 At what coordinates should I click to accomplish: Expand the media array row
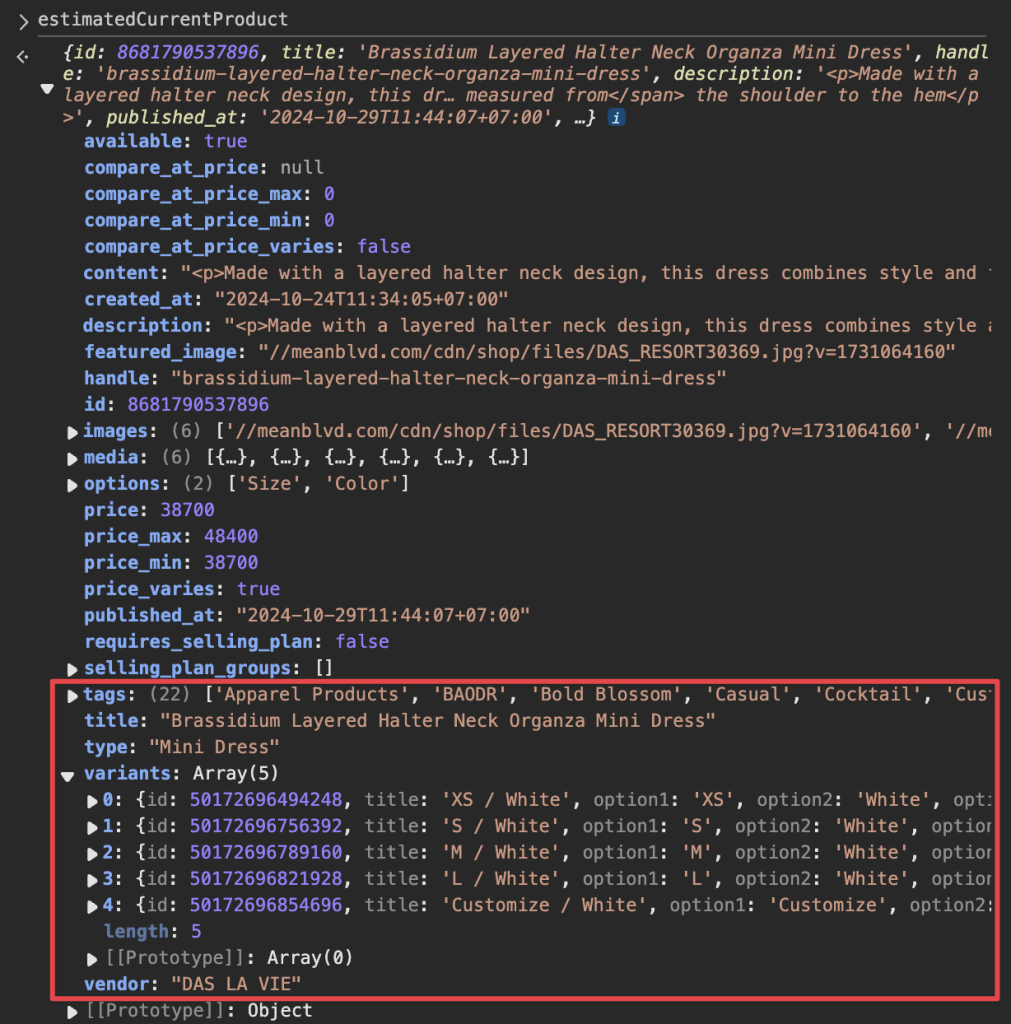72,458
